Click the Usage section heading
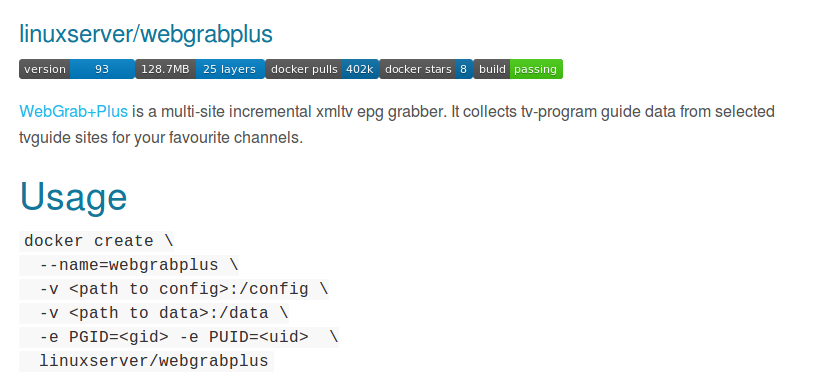Screen dimensions: 816x381 73,197
